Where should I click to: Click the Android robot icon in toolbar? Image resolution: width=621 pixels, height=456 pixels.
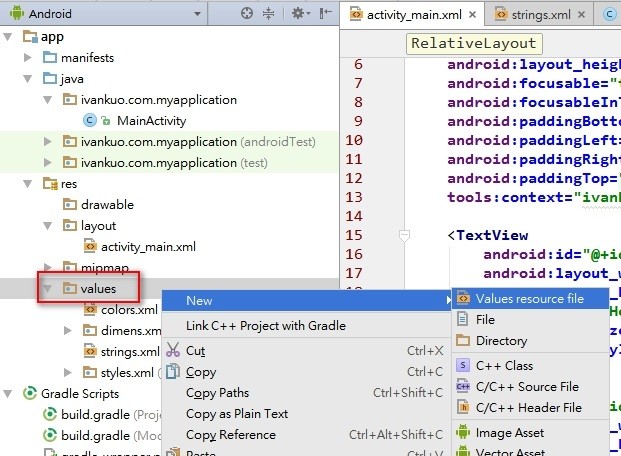pyautogui.click(x=17, y=13)
